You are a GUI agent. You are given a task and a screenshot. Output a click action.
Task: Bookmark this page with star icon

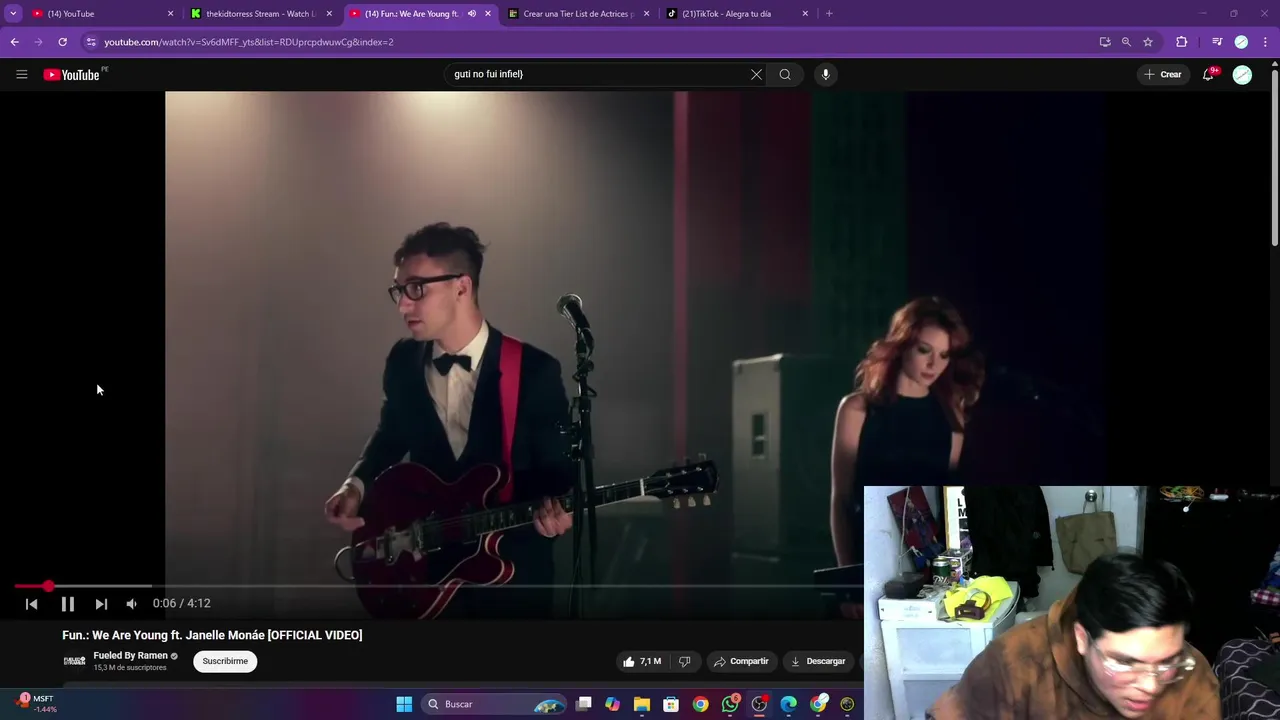1148,42
